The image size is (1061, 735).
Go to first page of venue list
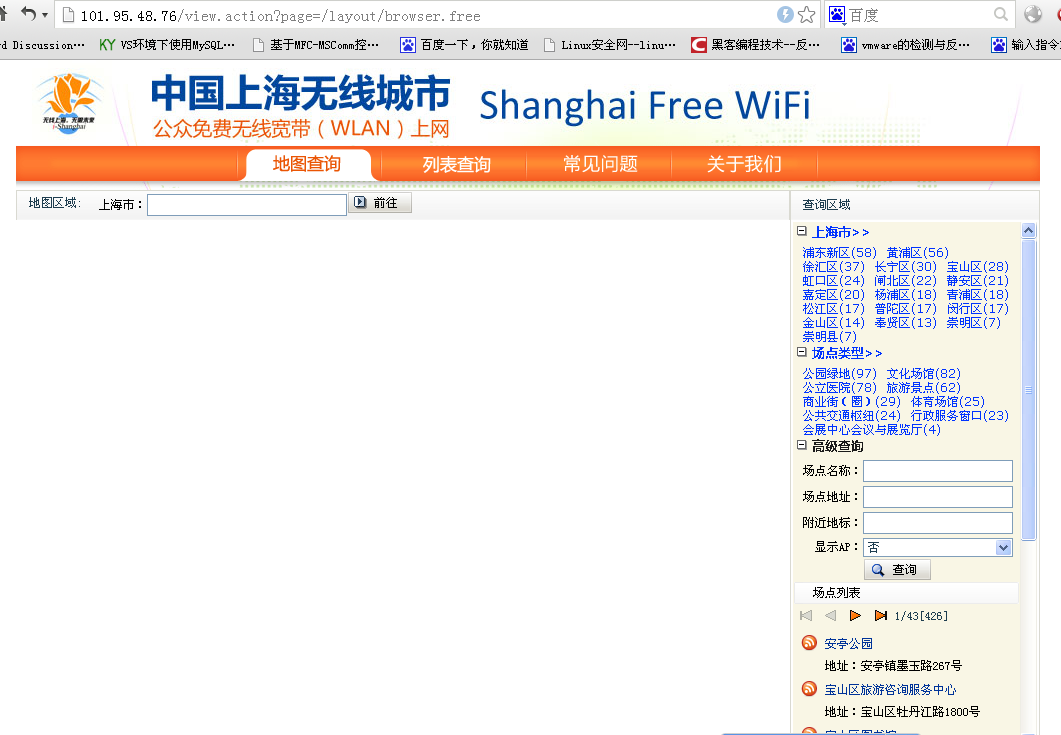click(x=806, y=616)
